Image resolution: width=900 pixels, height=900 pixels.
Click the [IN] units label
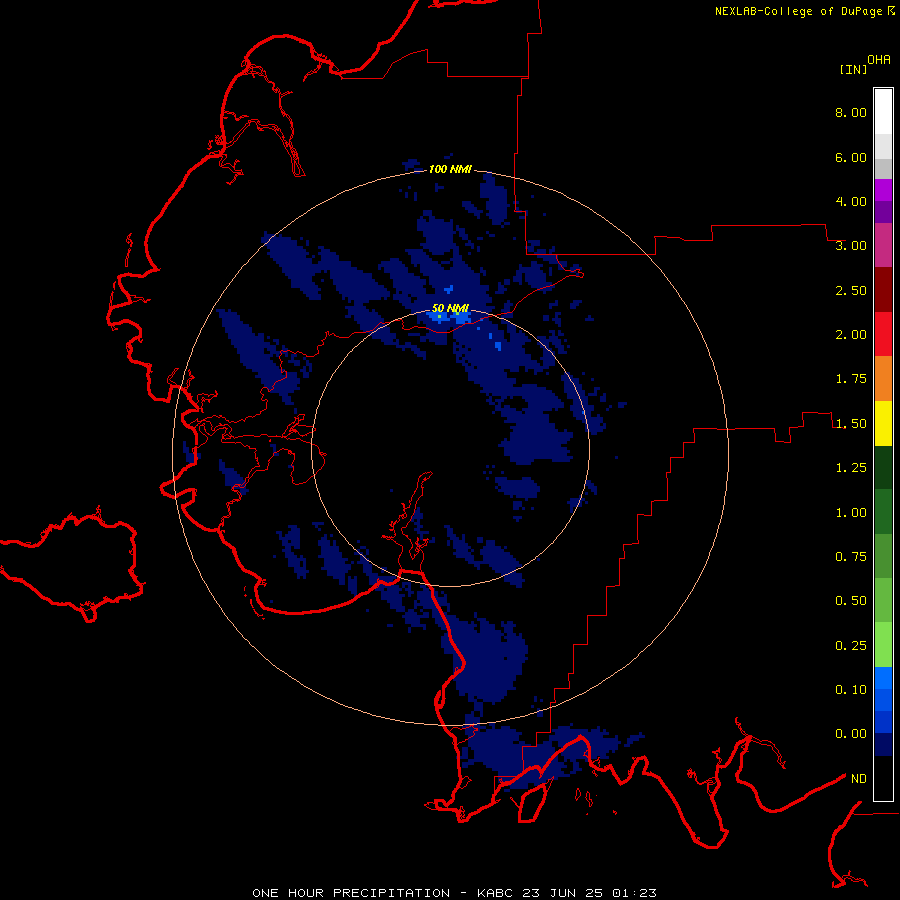(x=853, y=69)
